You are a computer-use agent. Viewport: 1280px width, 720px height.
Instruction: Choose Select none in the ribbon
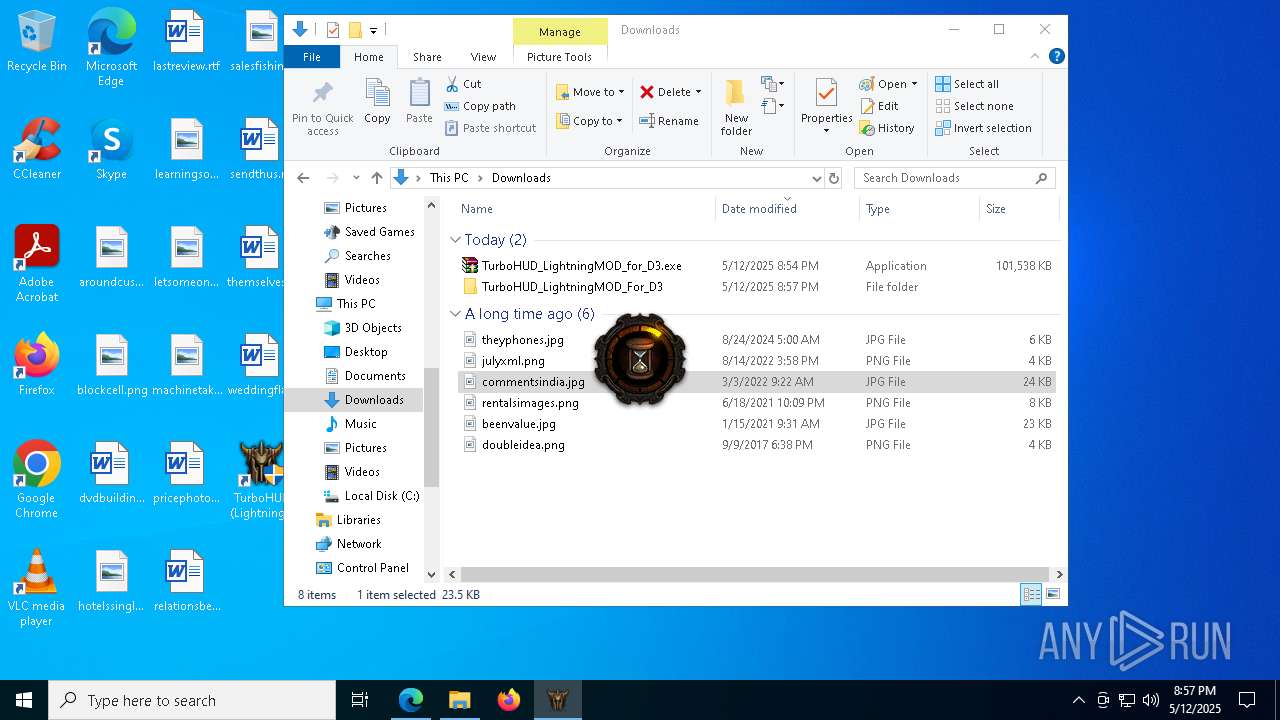[x=974, y=106]
